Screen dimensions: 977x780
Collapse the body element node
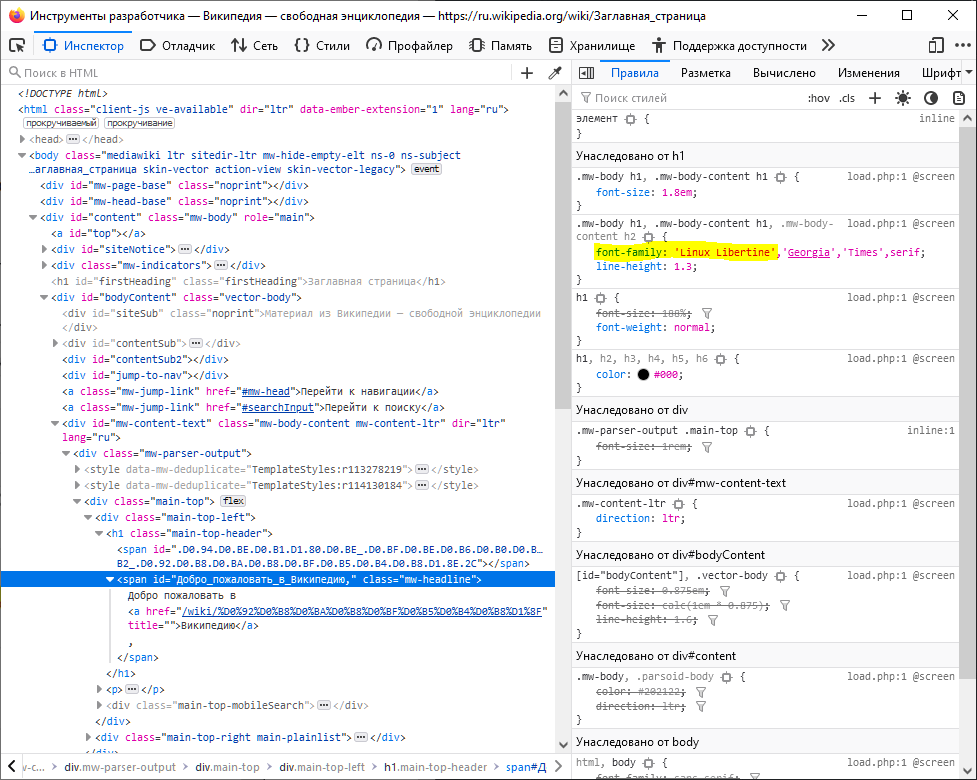coord(22,156)
